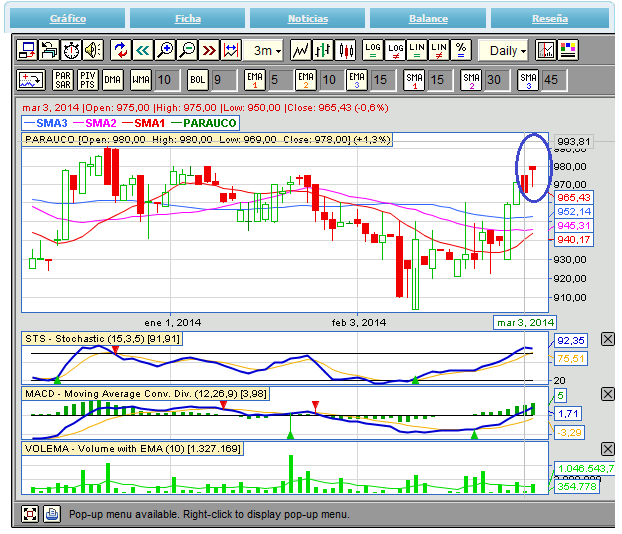Screen dimensions: 622x534
Task: Click the mar 3, 2014 date marker
Action: click(526, 322)
